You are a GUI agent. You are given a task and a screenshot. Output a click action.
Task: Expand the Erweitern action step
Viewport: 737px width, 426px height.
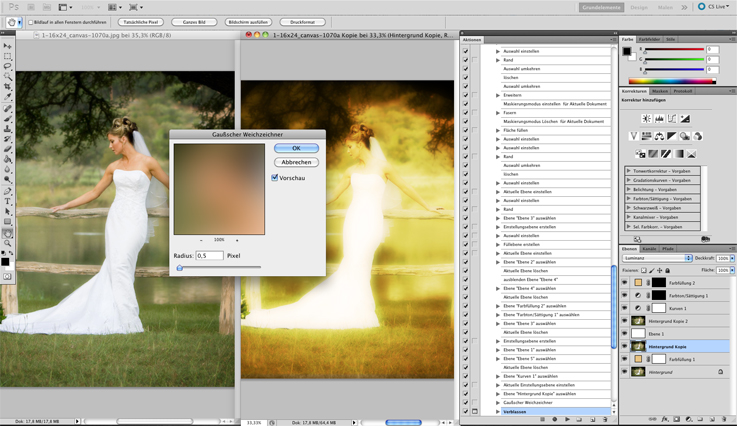pyautogui.click(x=498, y=95)
